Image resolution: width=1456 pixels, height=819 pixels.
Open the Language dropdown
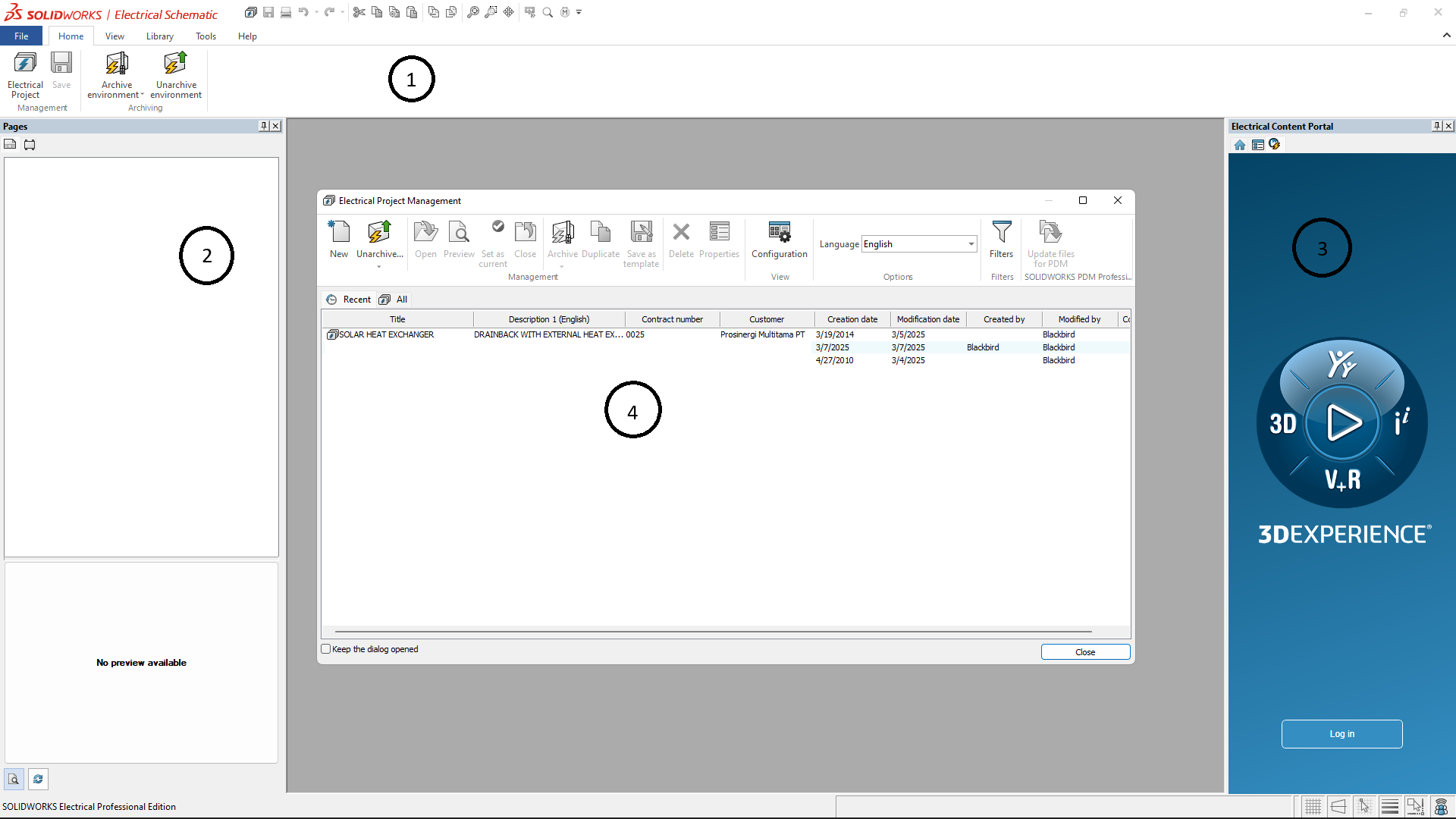coord(971,244)
